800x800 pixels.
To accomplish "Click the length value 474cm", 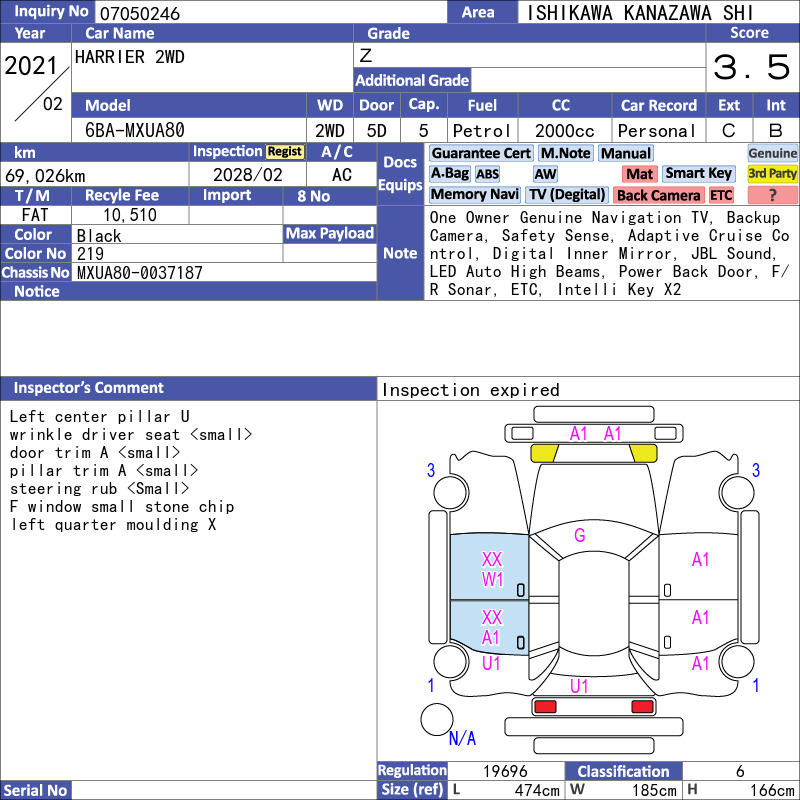I will click(537, 790).
